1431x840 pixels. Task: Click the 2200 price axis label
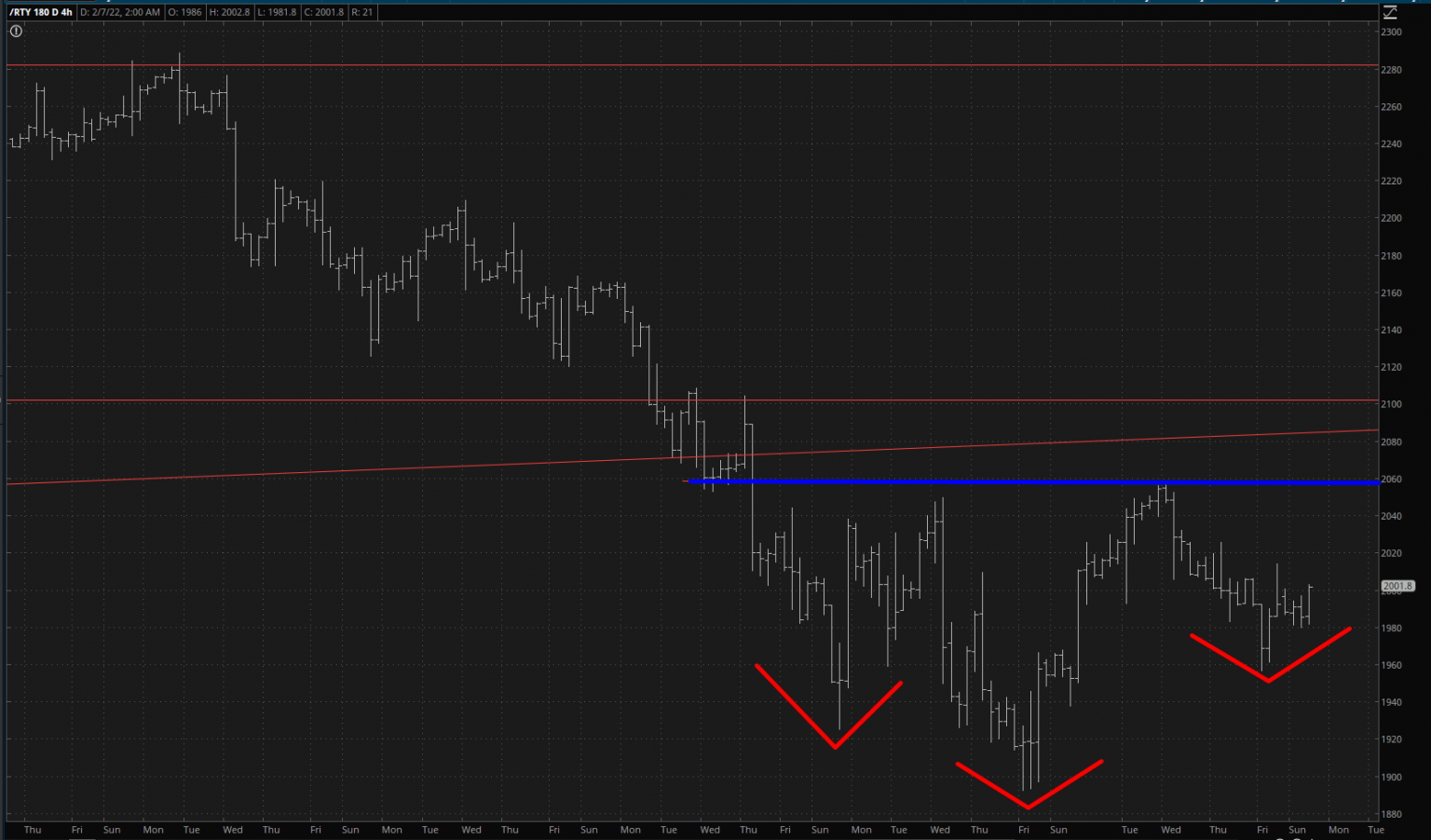(1391, 218)
